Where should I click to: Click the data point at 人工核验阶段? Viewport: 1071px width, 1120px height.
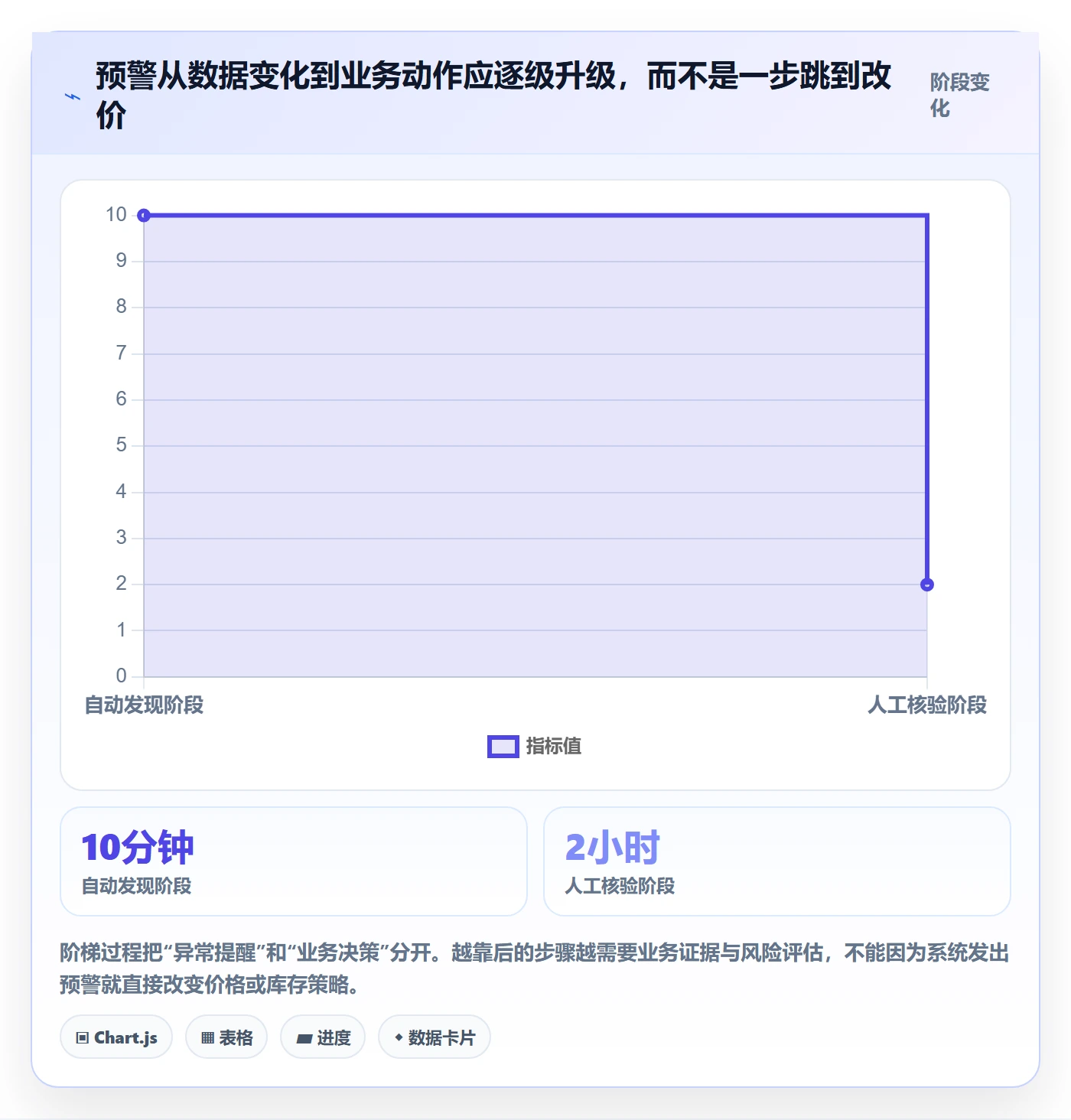tap(927, 584)
